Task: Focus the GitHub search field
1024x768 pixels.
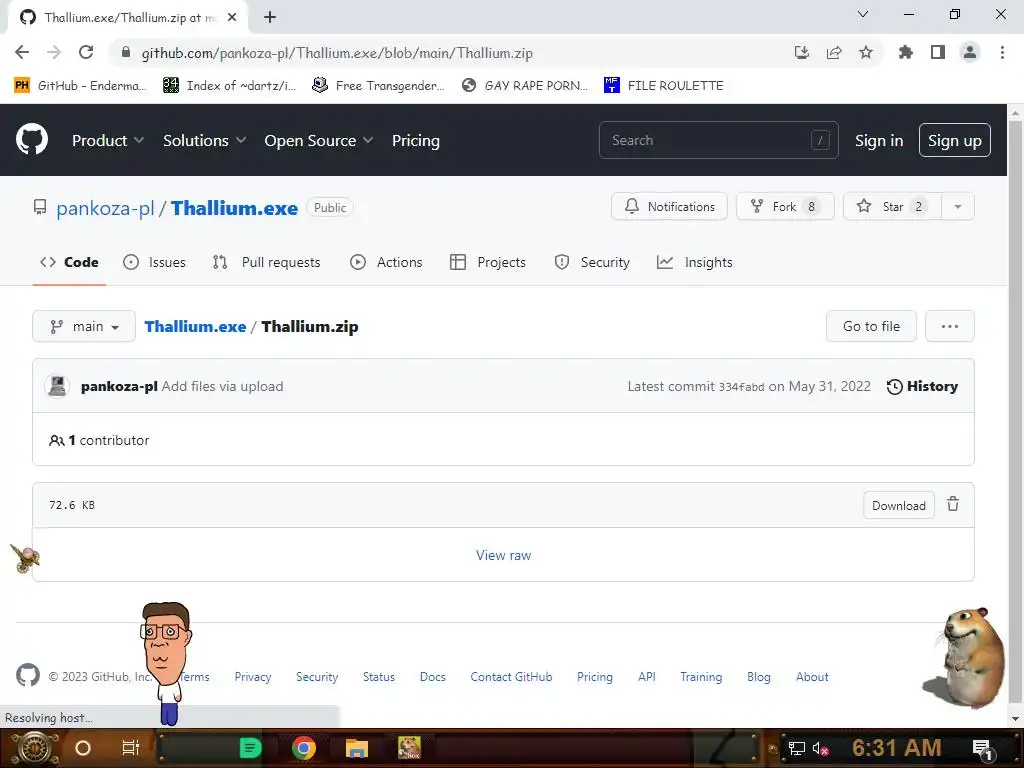Action: [x=718, y=140]
